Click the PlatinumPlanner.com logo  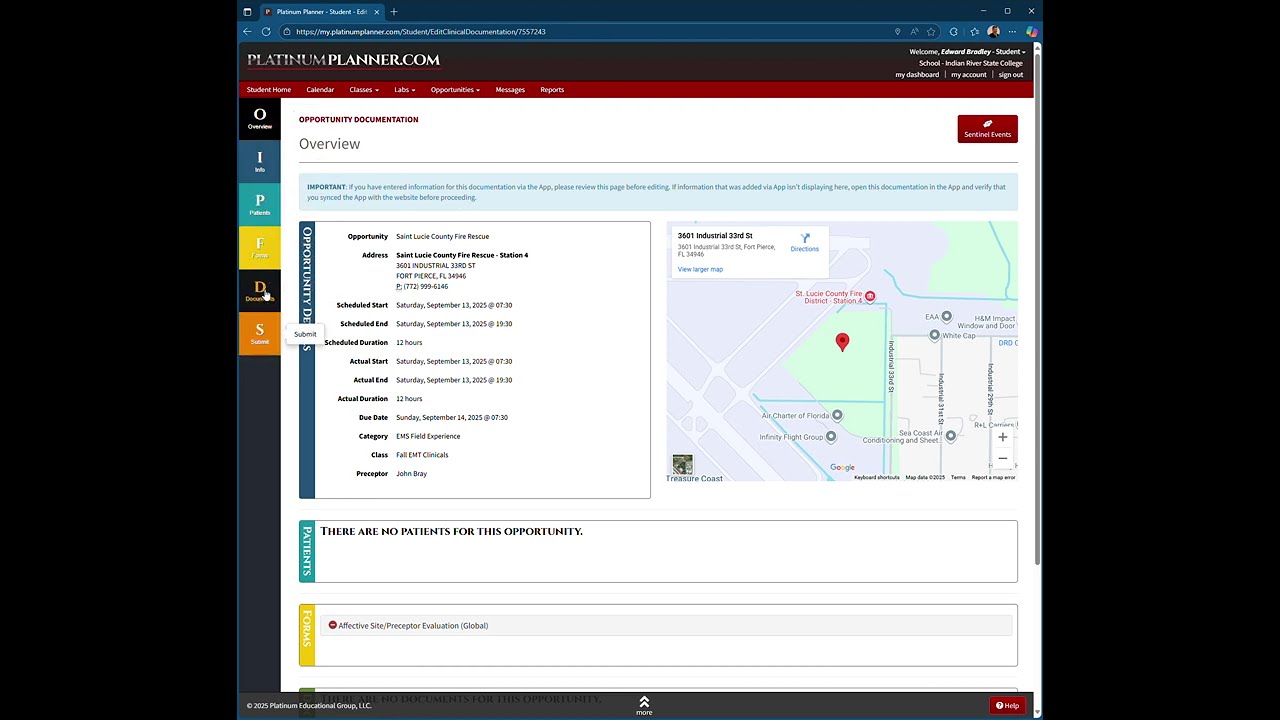point(343,60)
